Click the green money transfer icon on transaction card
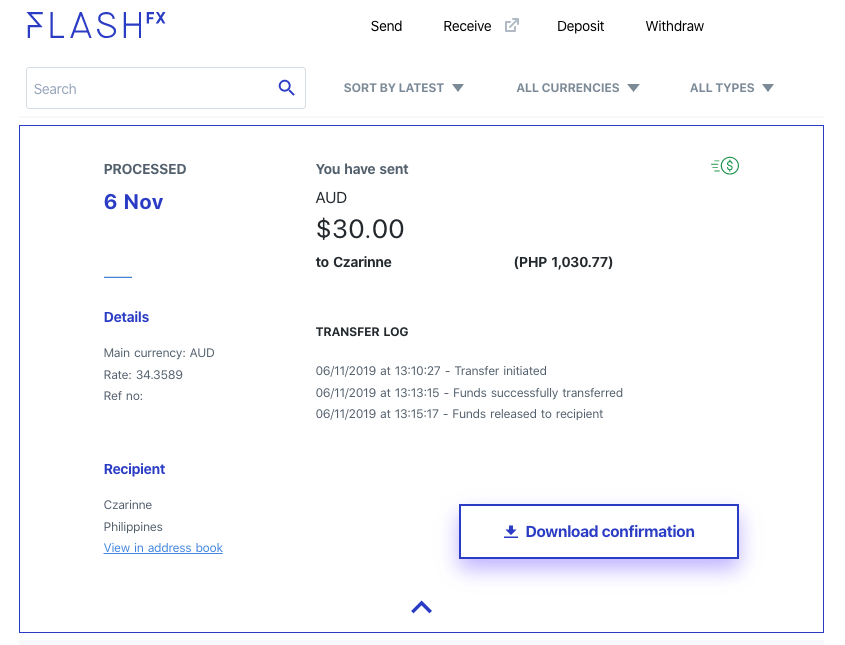This screenshot has width=845, height=645. [x=724, y=165]
